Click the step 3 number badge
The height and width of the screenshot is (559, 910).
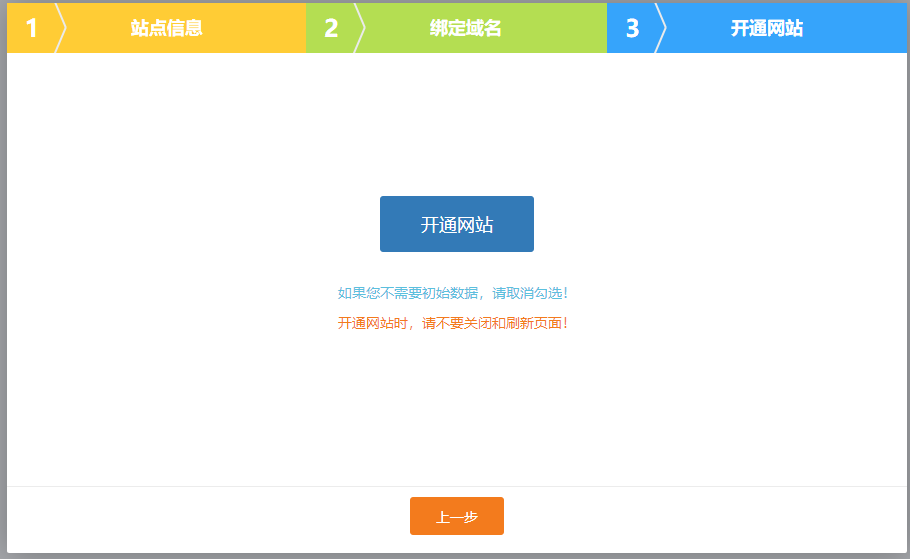(x=632, y=28)
